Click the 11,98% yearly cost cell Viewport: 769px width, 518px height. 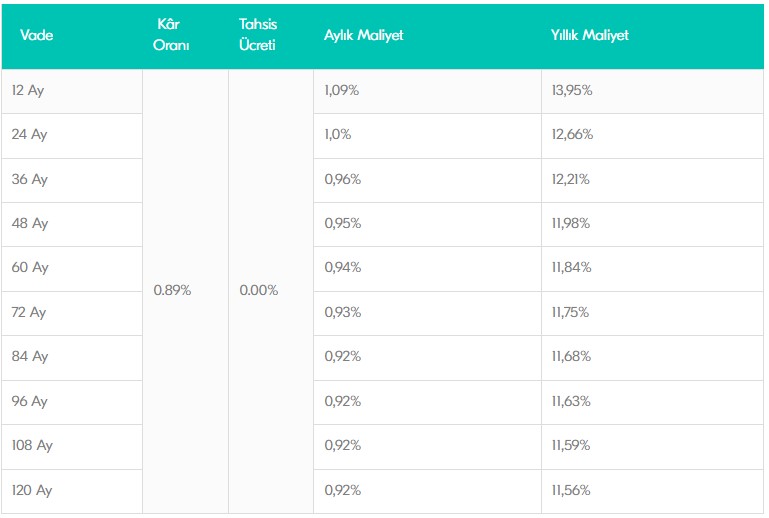click(652, 225)
